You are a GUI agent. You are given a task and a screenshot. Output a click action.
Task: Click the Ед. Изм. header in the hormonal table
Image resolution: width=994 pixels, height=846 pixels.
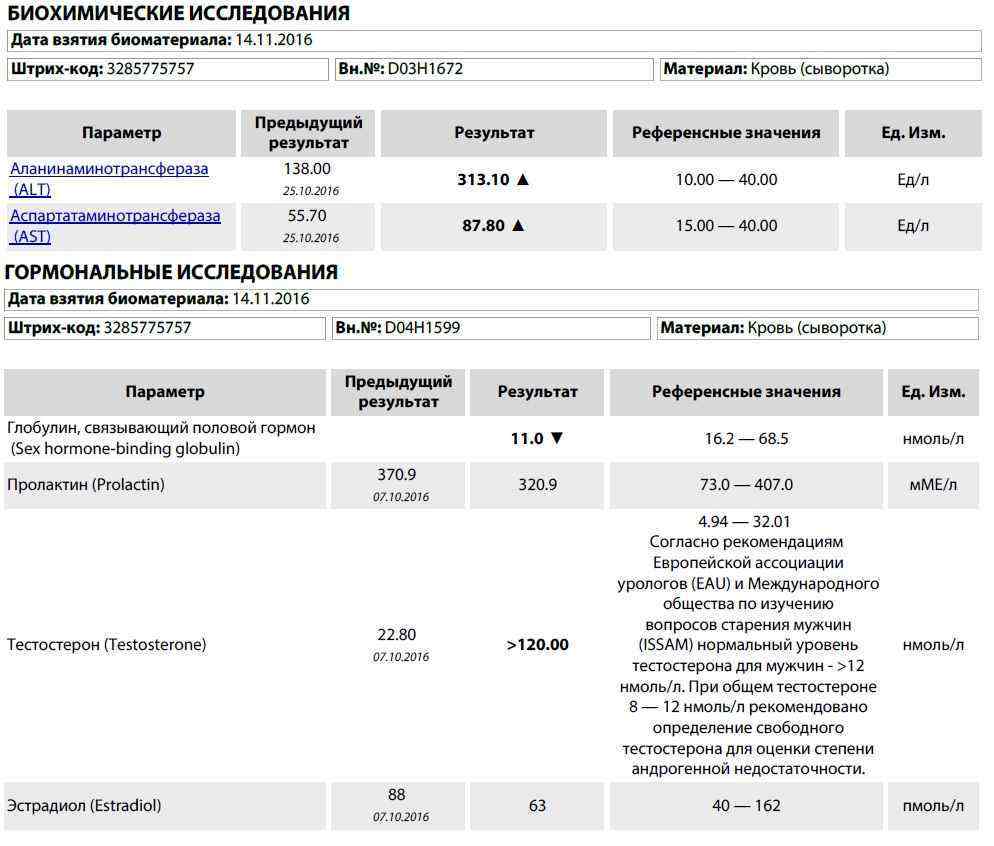(932, 392)
